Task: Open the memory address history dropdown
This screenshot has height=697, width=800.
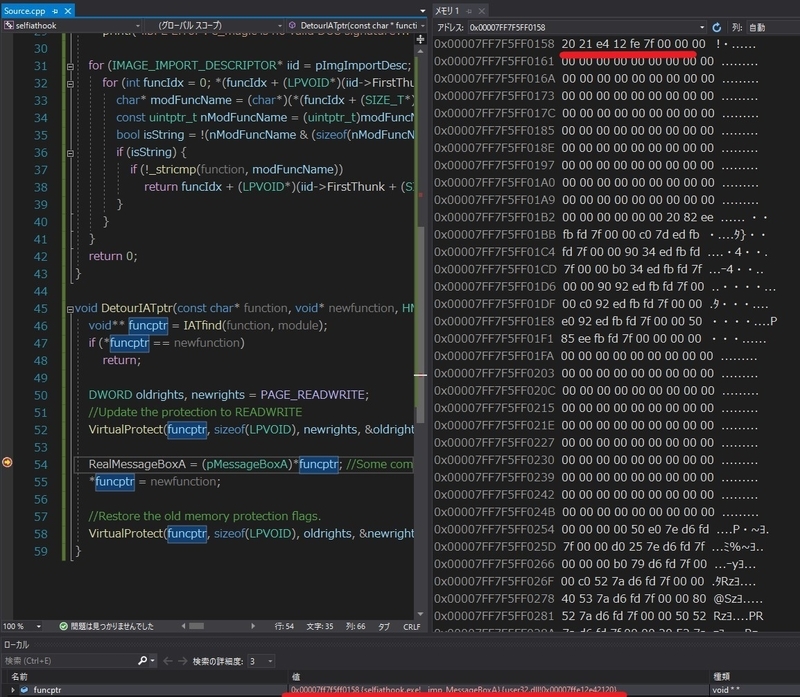Action: click(x=702, y=28)
